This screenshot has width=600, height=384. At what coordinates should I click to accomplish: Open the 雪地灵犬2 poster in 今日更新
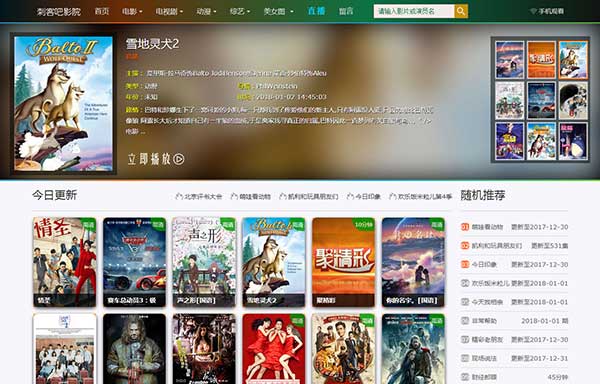(274, 262)
